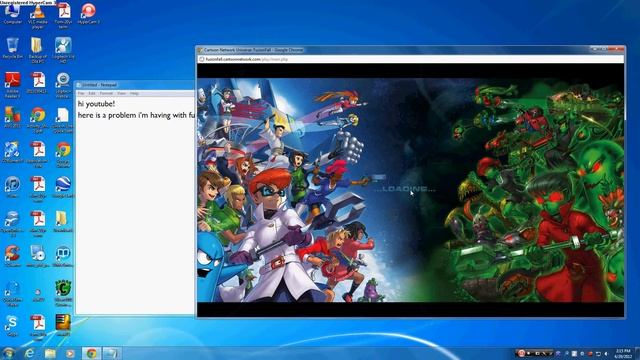This screenshot has width=640, height=360.
Task: Select the yellow folder icon beside Google Earth row
Action: (x=62, y=222)
